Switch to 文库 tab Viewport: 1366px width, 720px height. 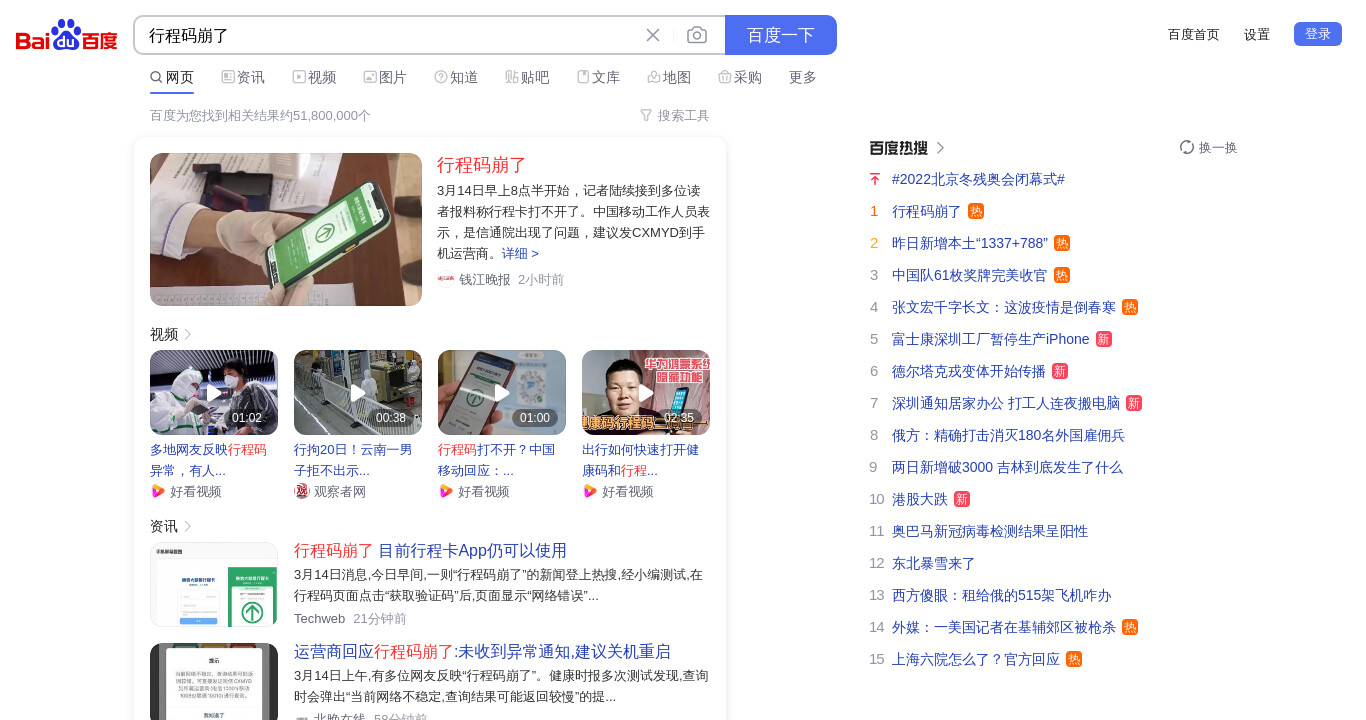pos(598,77)
